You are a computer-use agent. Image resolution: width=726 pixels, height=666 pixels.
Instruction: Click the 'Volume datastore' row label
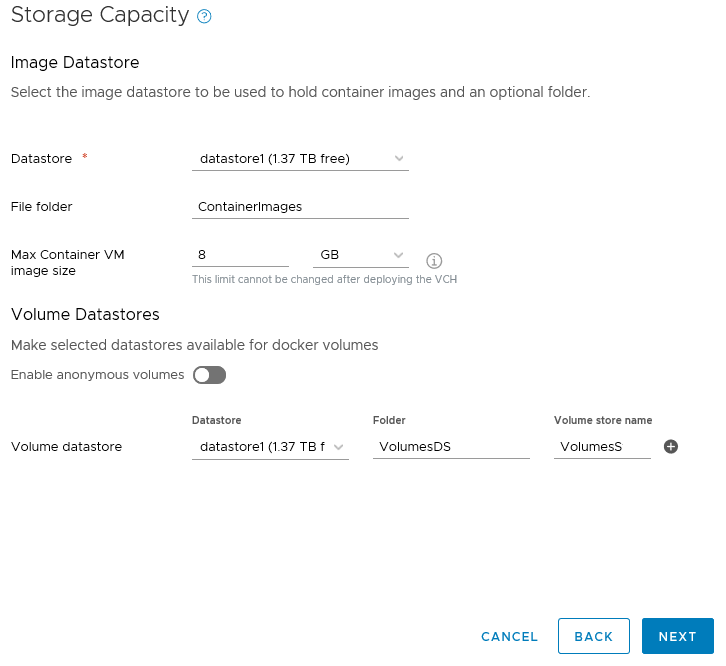(67, 447)
